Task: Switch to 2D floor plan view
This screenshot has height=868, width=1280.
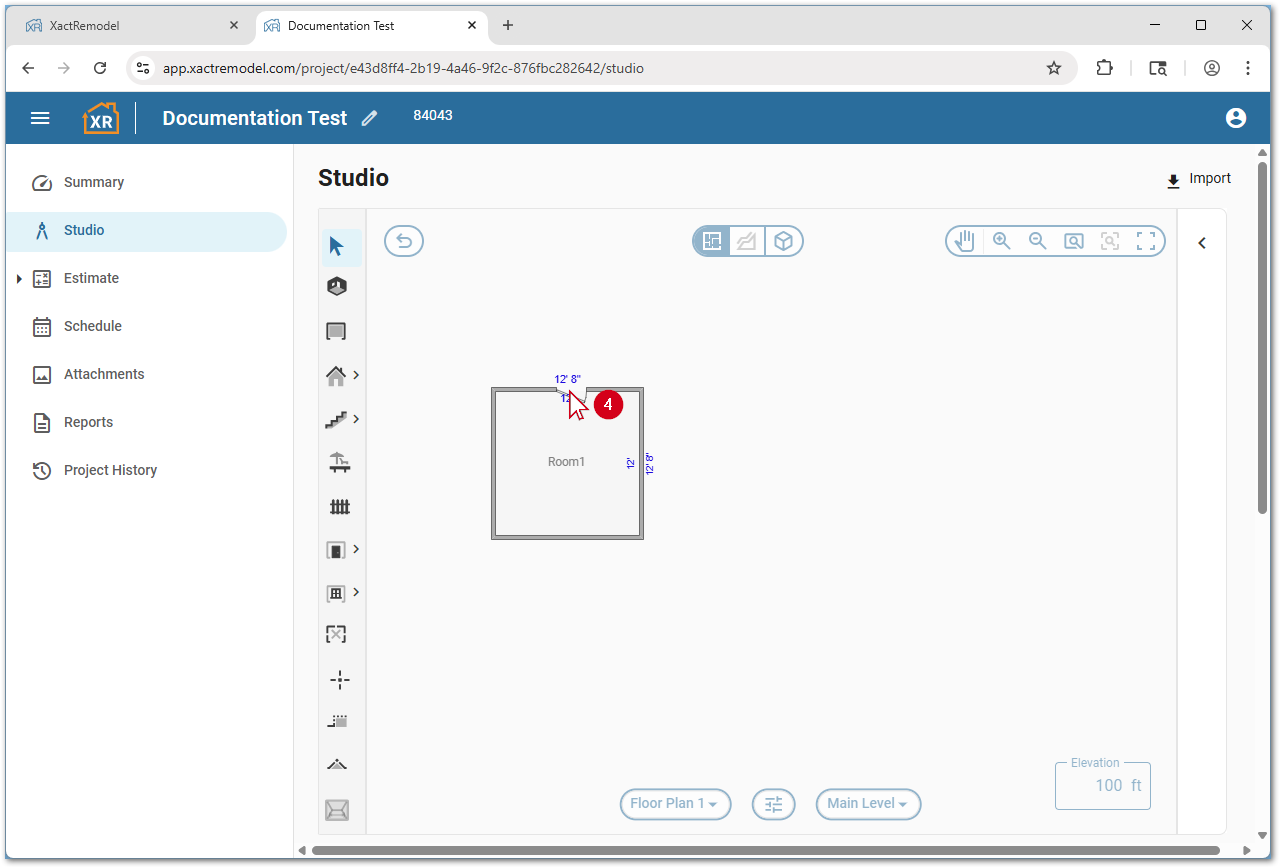Action: coord(712,241)
